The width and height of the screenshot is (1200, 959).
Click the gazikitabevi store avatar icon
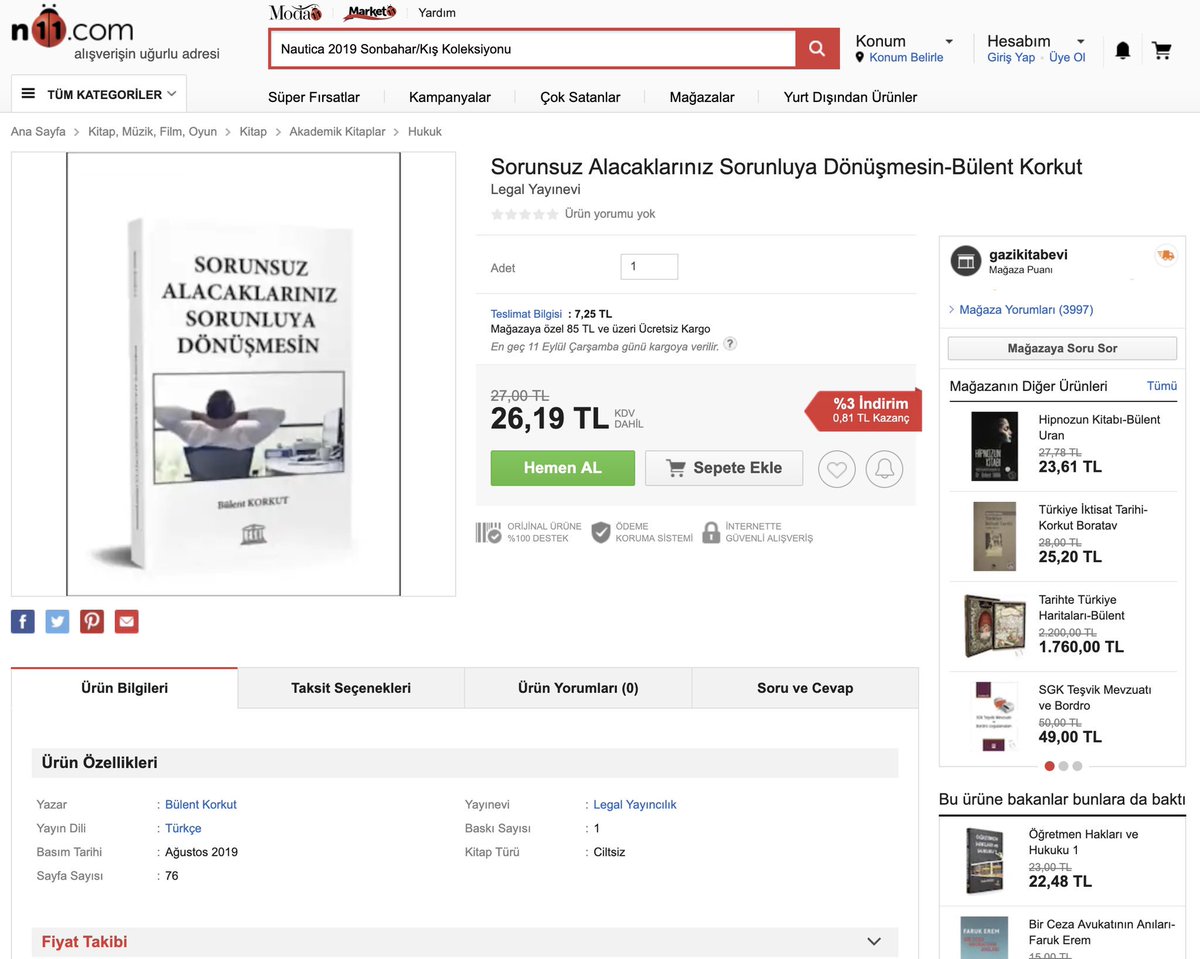965,260
